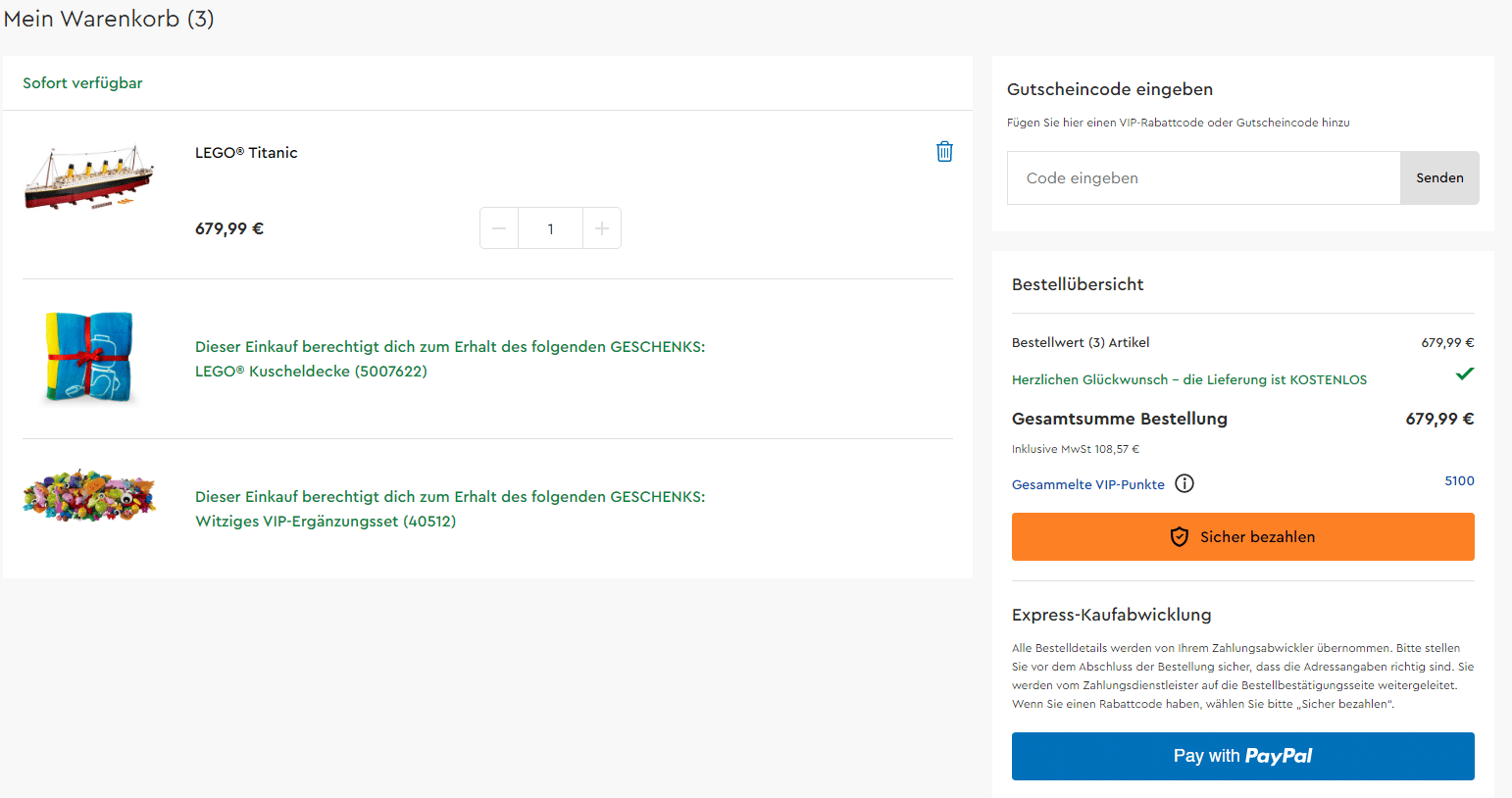Decrease Titanic quantity with the minus button
The height and width of the screenshot is (798, 1512).
499,228
